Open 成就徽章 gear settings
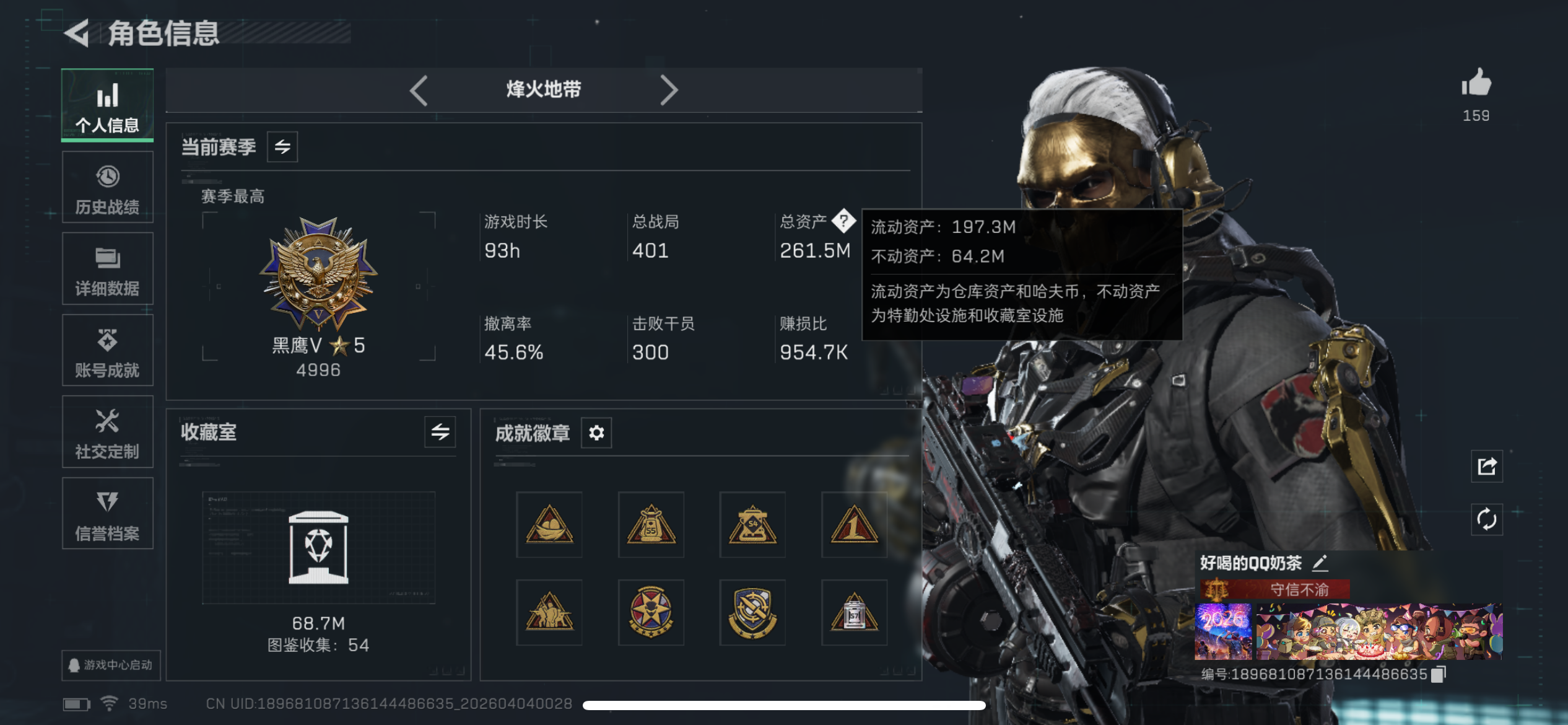This screenshot has height=725, width=1568. [x=596, y=433]
